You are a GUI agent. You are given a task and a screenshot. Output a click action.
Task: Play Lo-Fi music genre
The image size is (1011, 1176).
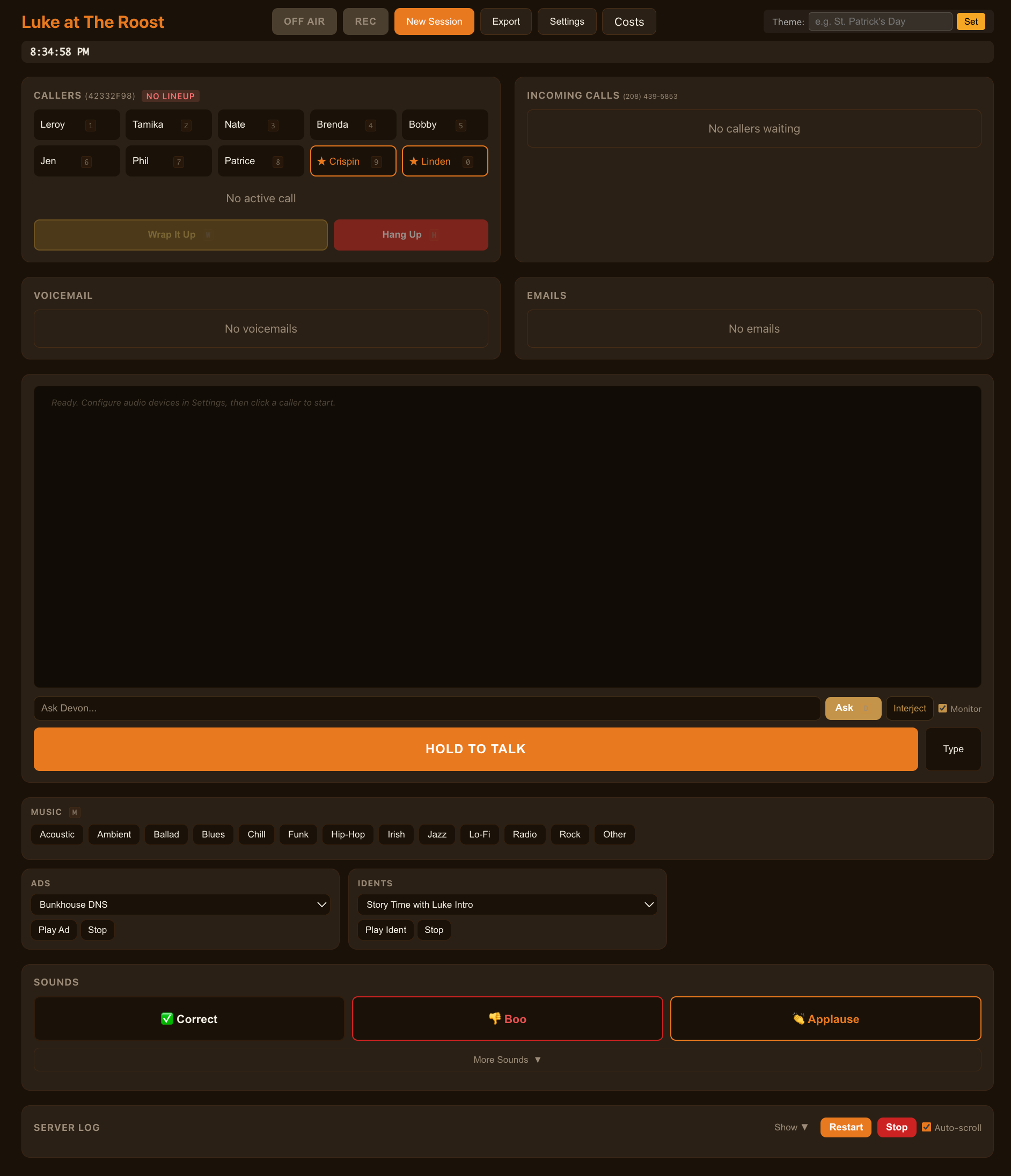[479, 834]
